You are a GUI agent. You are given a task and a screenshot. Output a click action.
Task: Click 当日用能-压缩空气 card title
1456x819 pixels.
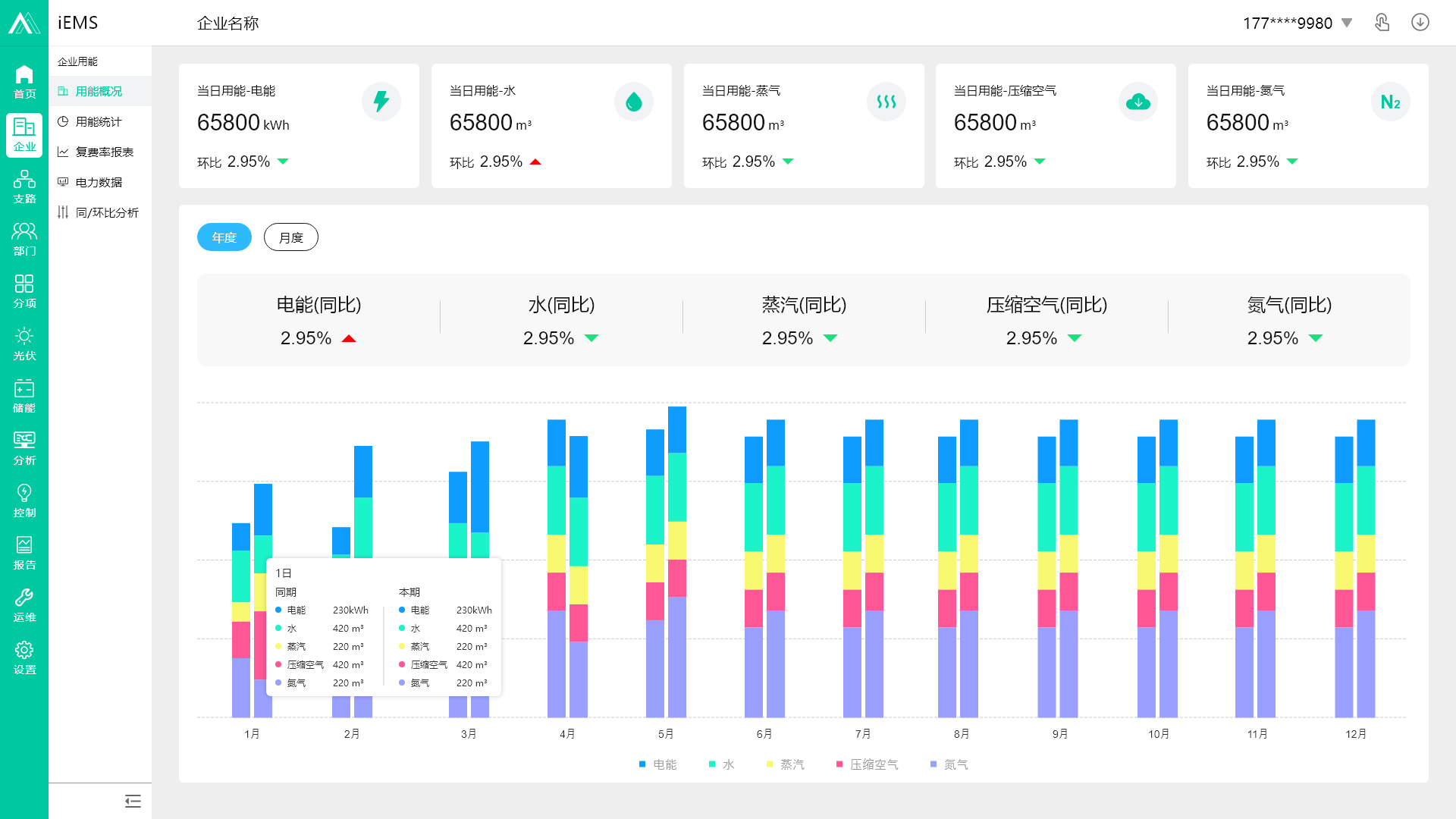point(1005,91)
